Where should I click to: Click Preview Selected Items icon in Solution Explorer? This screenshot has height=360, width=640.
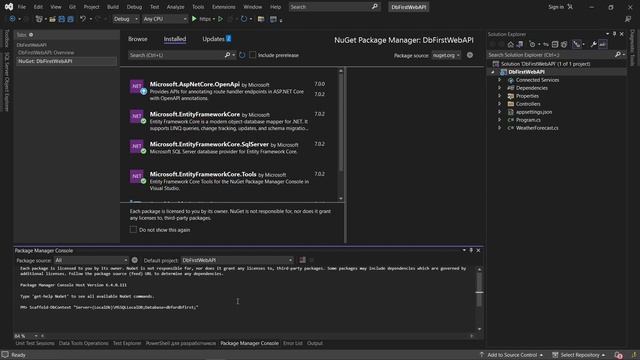602,44
